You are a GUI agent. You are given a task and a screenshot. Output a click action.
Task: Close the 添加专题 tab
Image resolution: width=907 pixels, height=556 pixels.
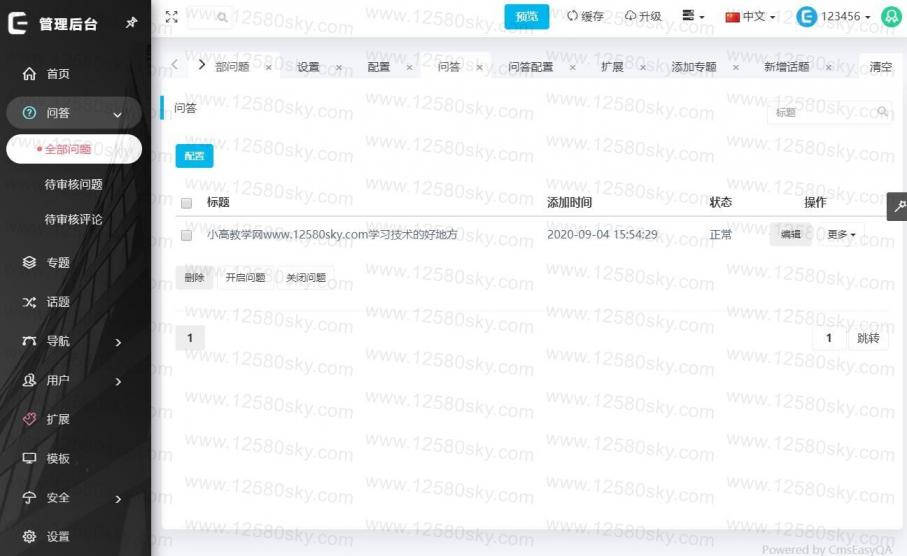pos(736,68)
